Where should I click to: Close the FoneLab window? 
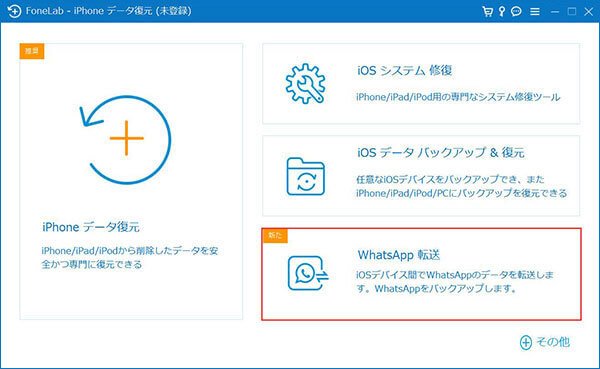coord(589,12)
